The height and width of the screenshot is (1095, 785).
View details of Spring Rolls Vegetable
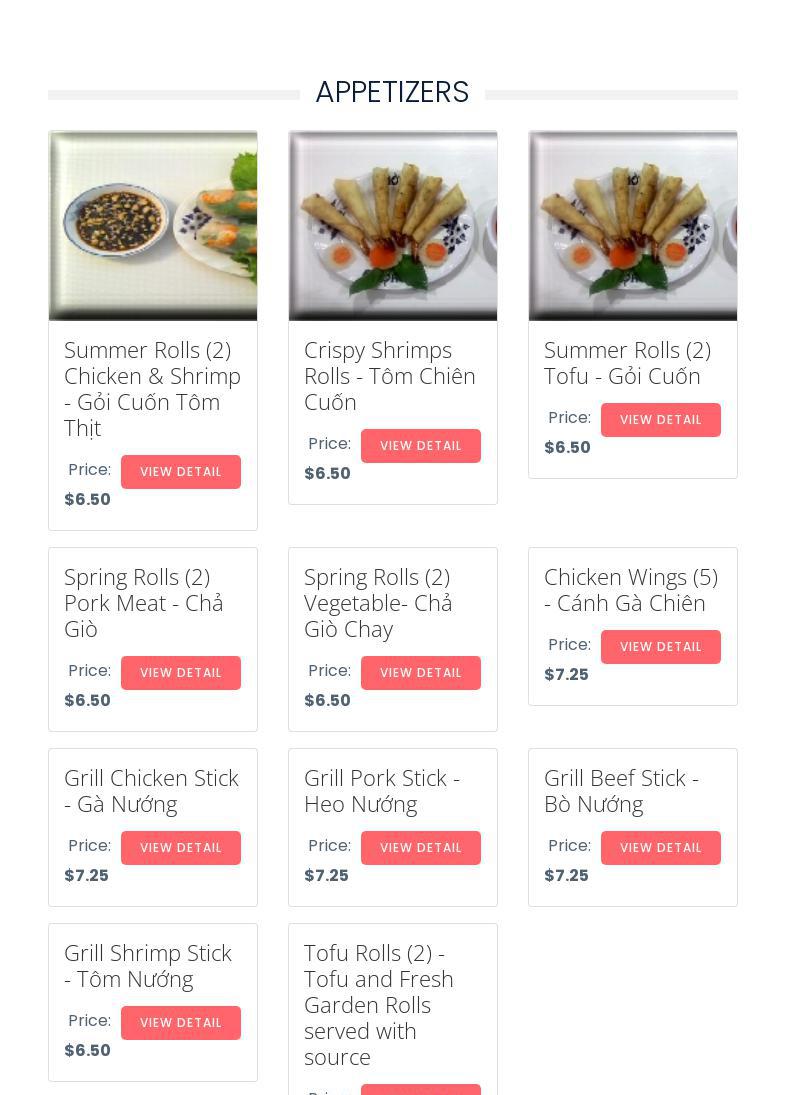tap(420, 673)
